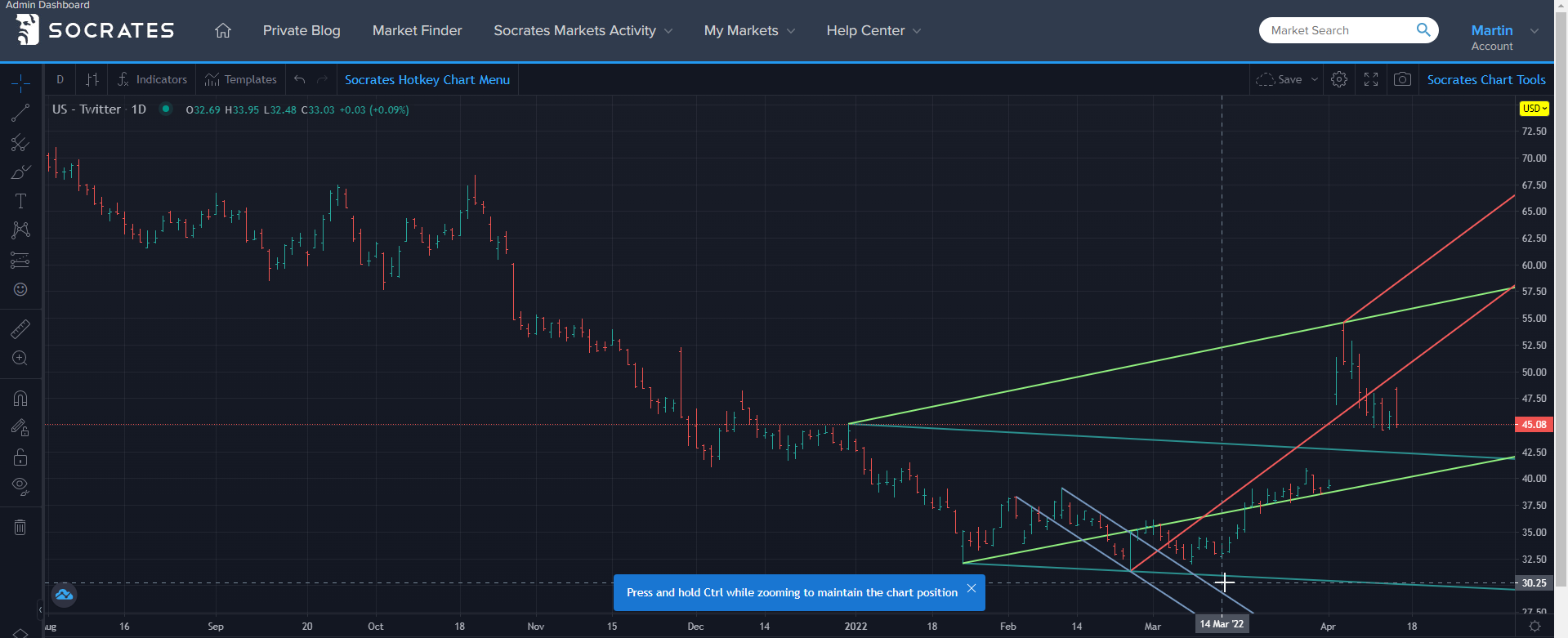
Task: Expand the Socrates Markets Activity menu
Action: pos(583,30)
